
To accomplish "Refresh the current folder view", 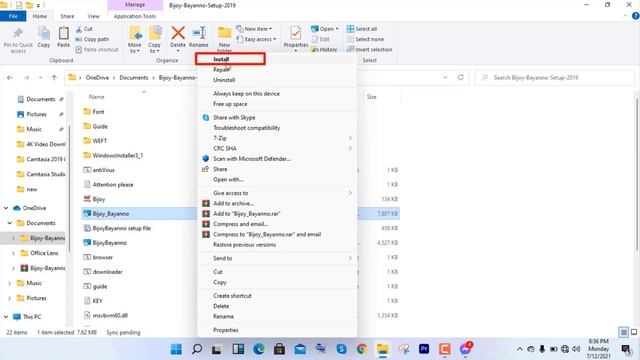I will pyautogui.click(x=461, y=77).
